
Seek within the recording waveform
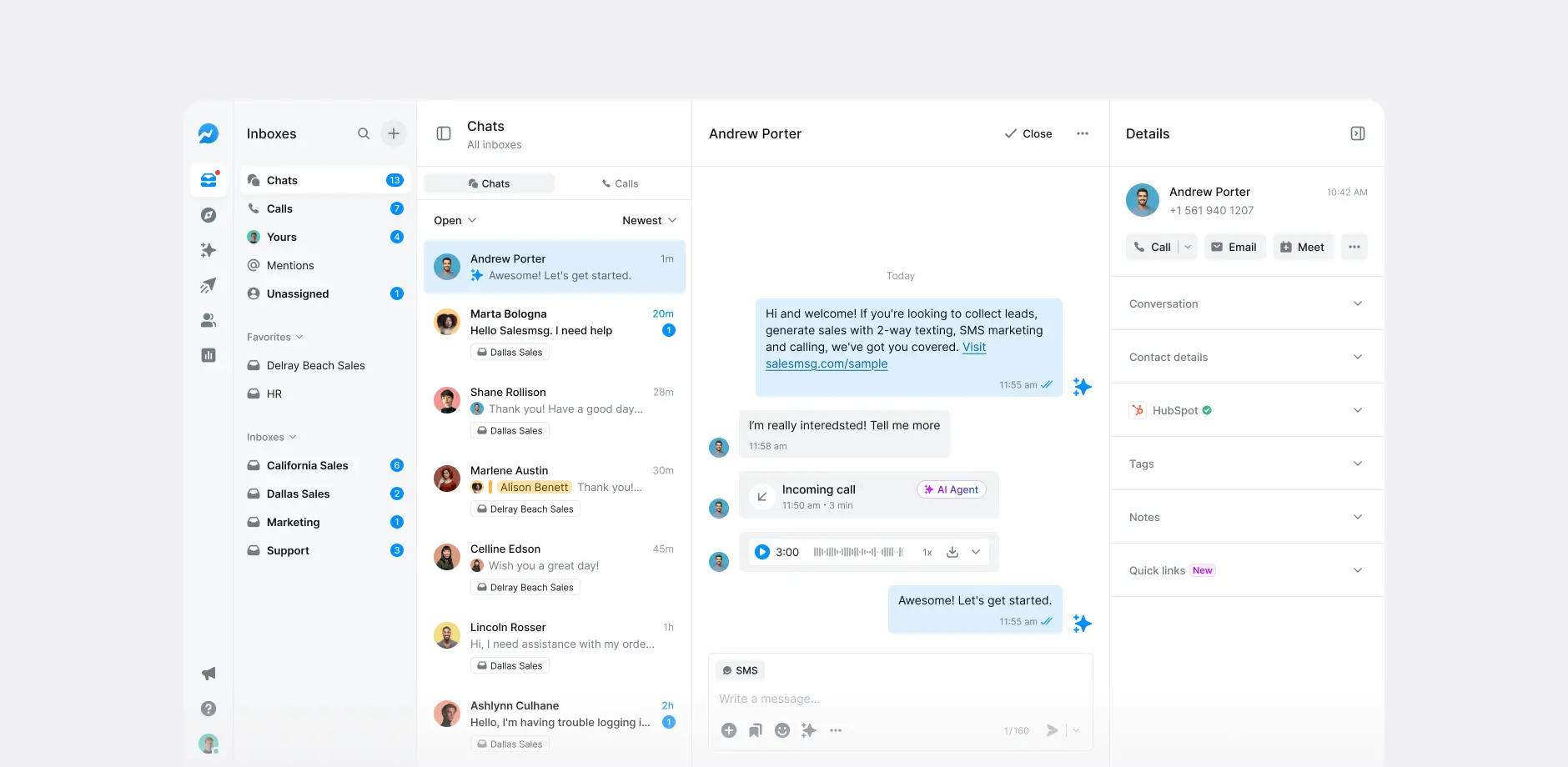coord(858,552)
